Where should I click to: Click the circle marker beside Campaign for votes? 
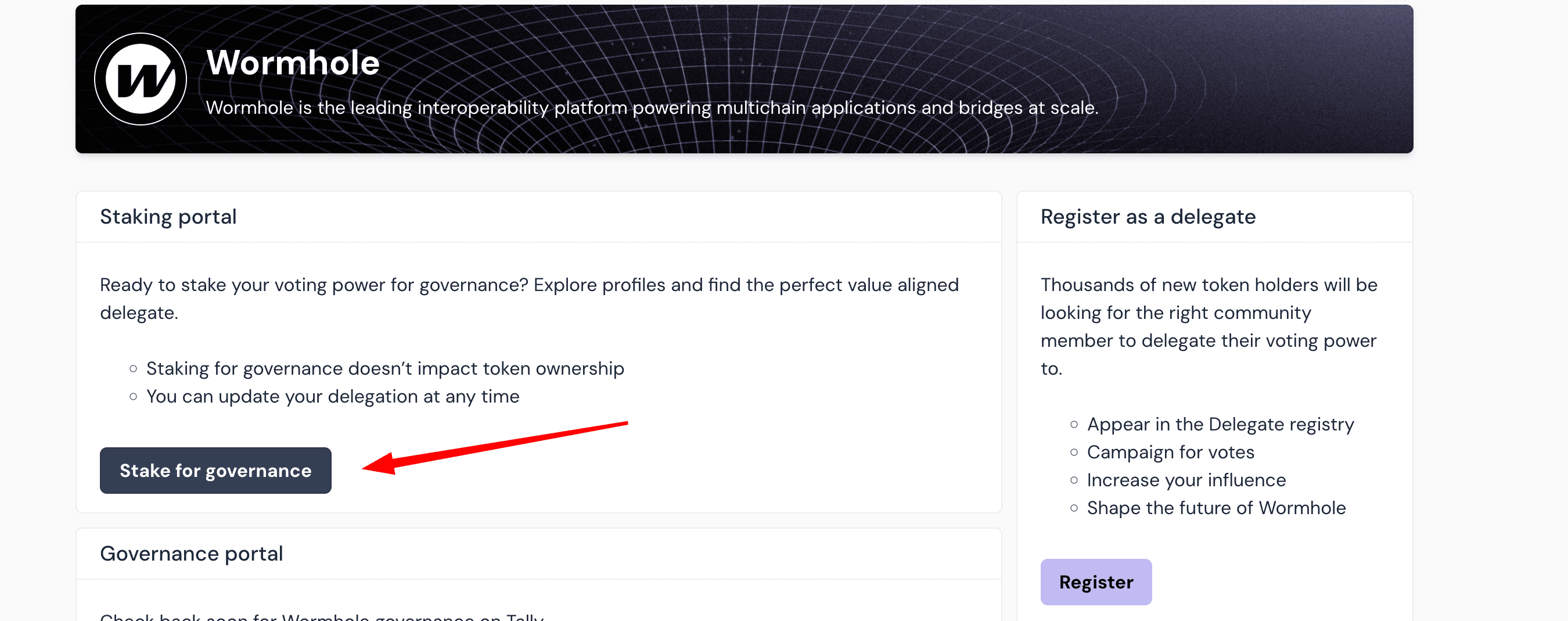click(x=1074, y=453)
